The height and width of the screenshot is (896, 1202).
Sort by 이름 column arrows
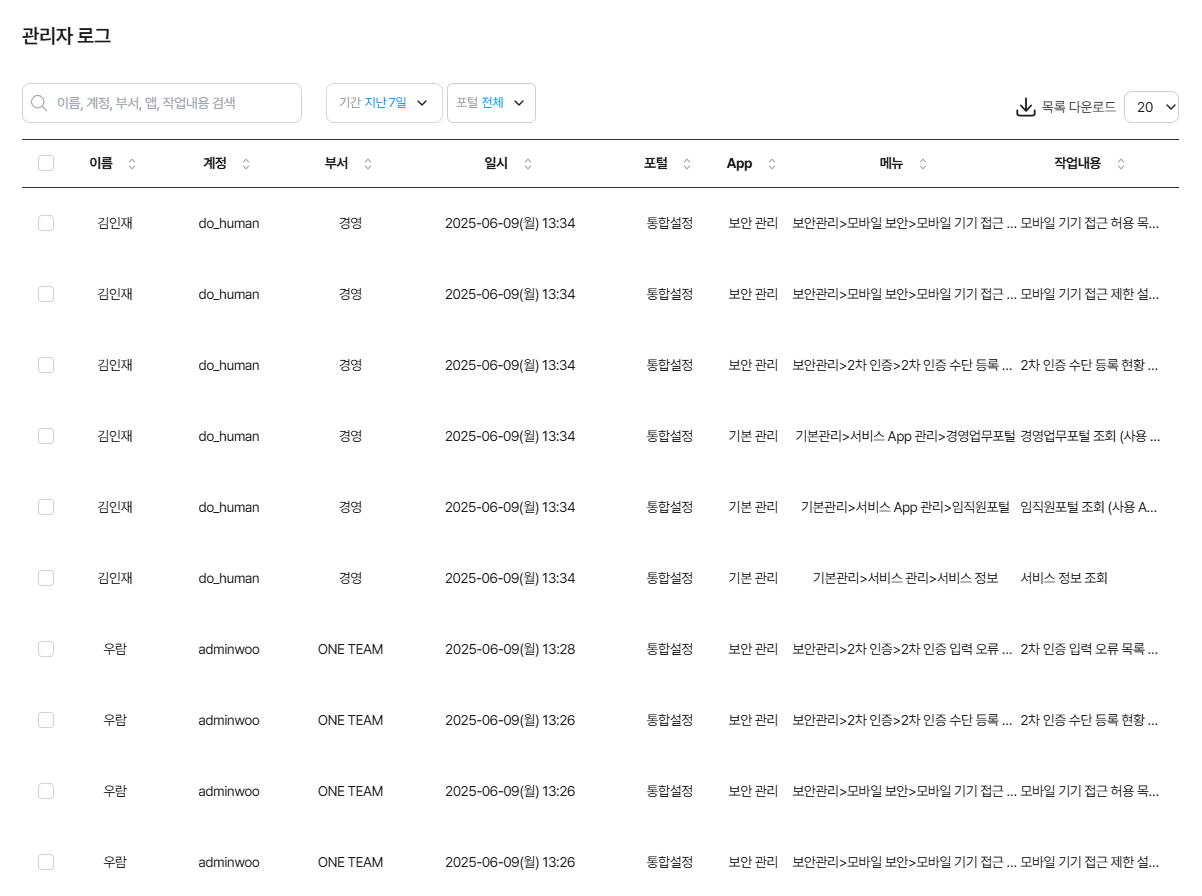point(132,164)
